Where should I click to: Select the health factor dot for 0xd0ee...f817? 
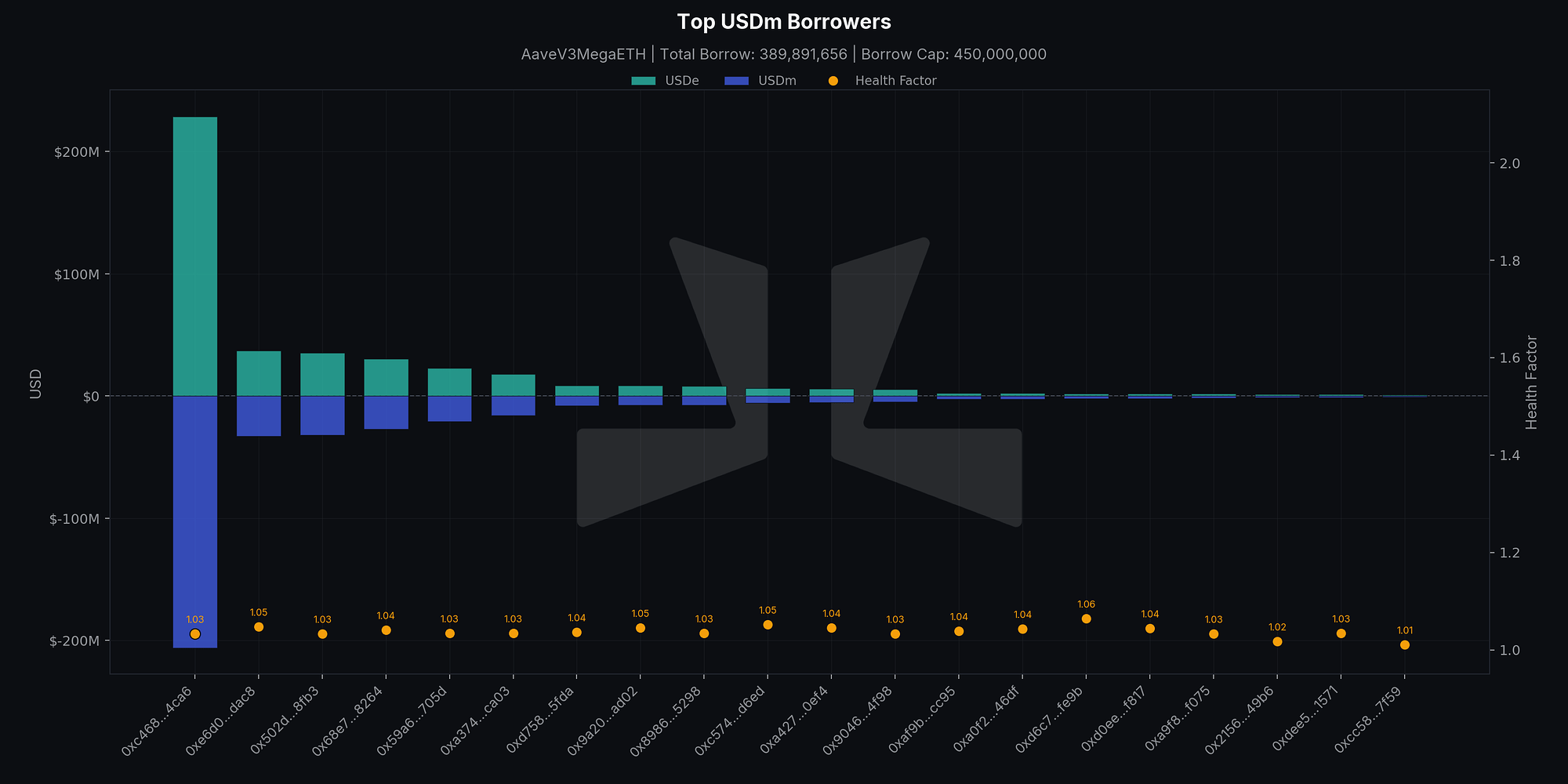click(1150, 628)
